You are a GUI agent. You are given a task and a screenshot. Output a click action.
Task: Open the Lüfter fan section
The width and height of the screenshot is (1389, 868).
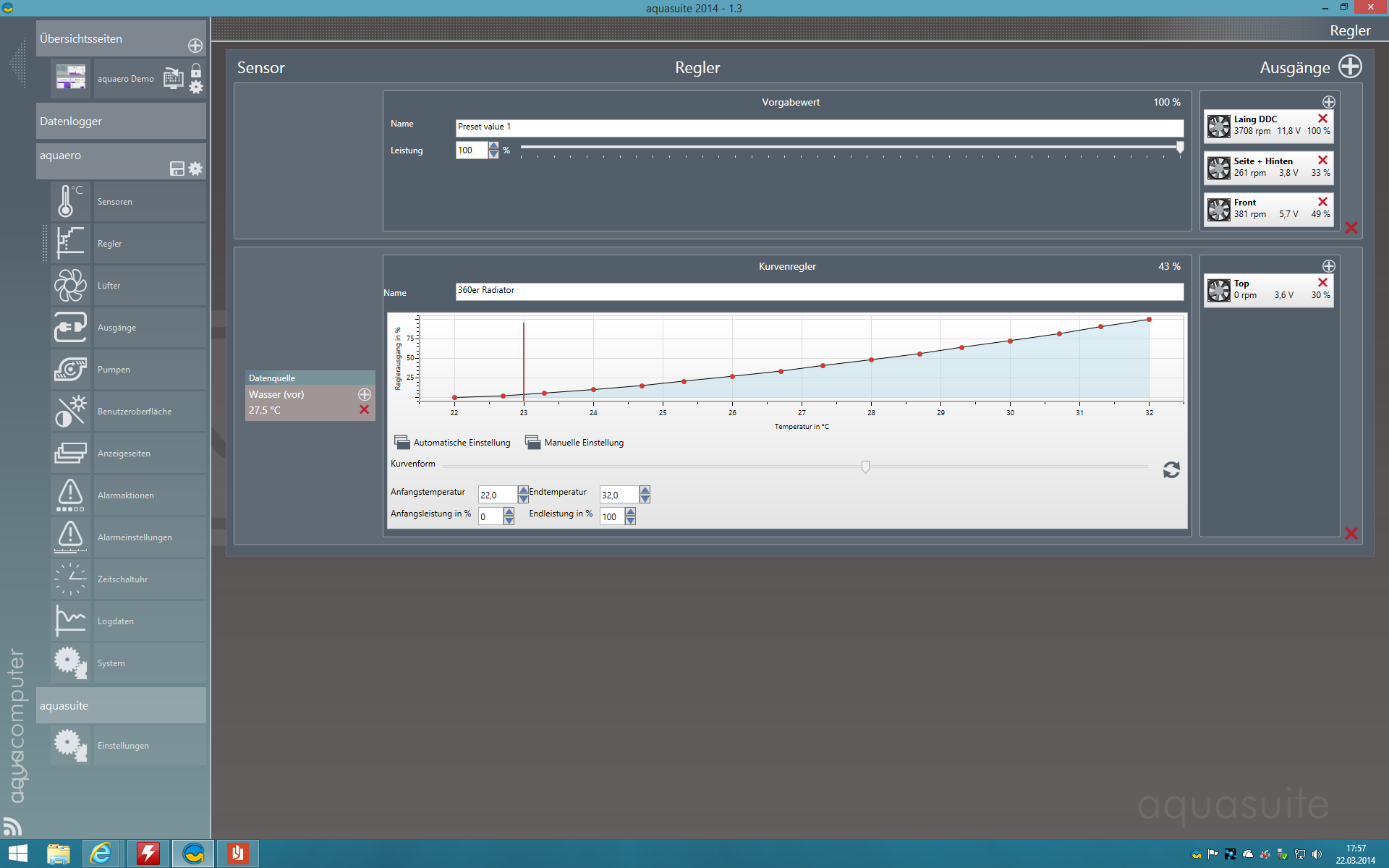[70, 285]
